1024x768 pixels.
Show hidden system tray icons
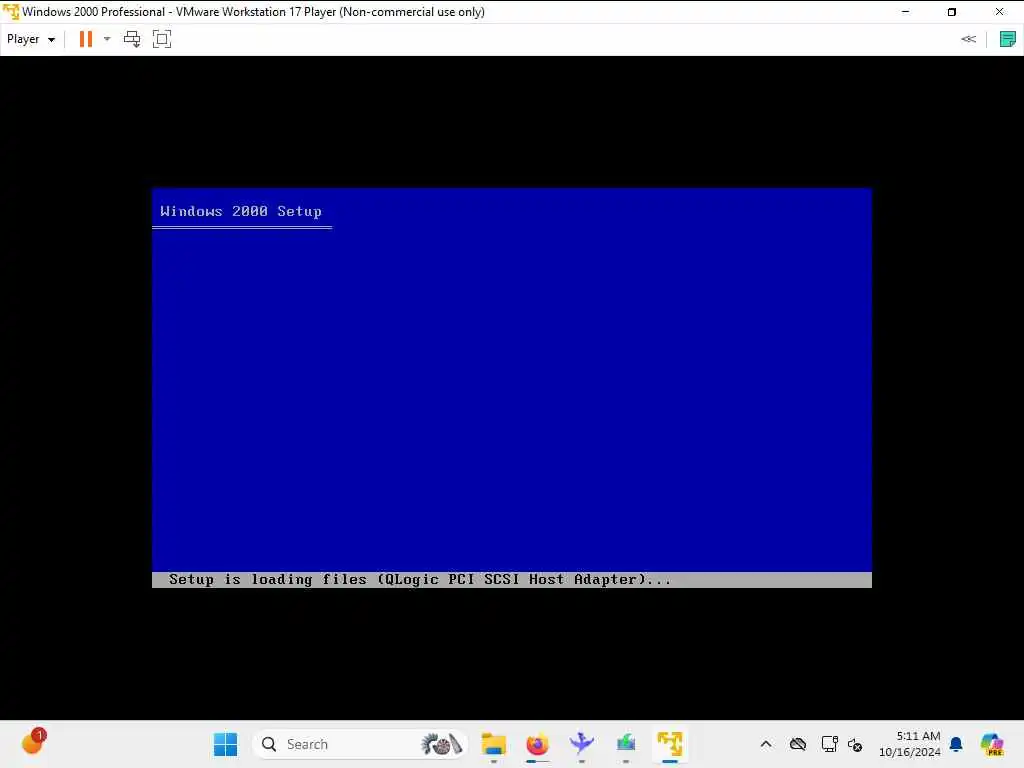pos(766,744)
